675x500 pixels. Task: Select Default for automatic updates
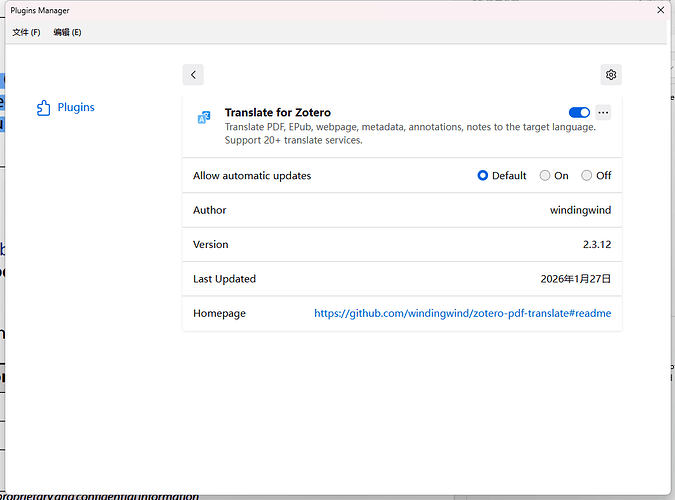tap(483, 176)
